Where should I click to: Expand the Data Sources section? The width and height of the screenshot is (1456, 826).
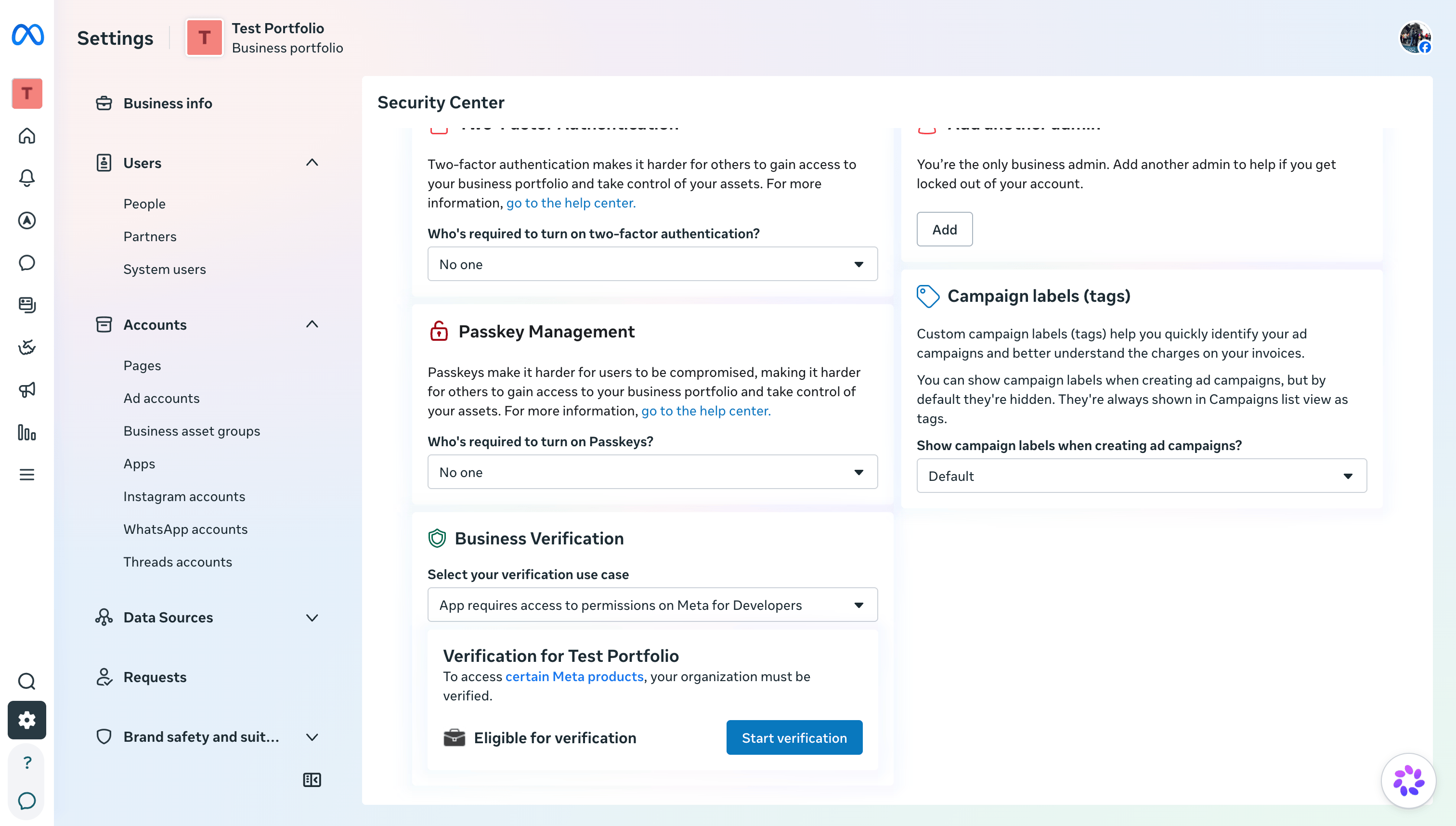[x=312, y=617]
